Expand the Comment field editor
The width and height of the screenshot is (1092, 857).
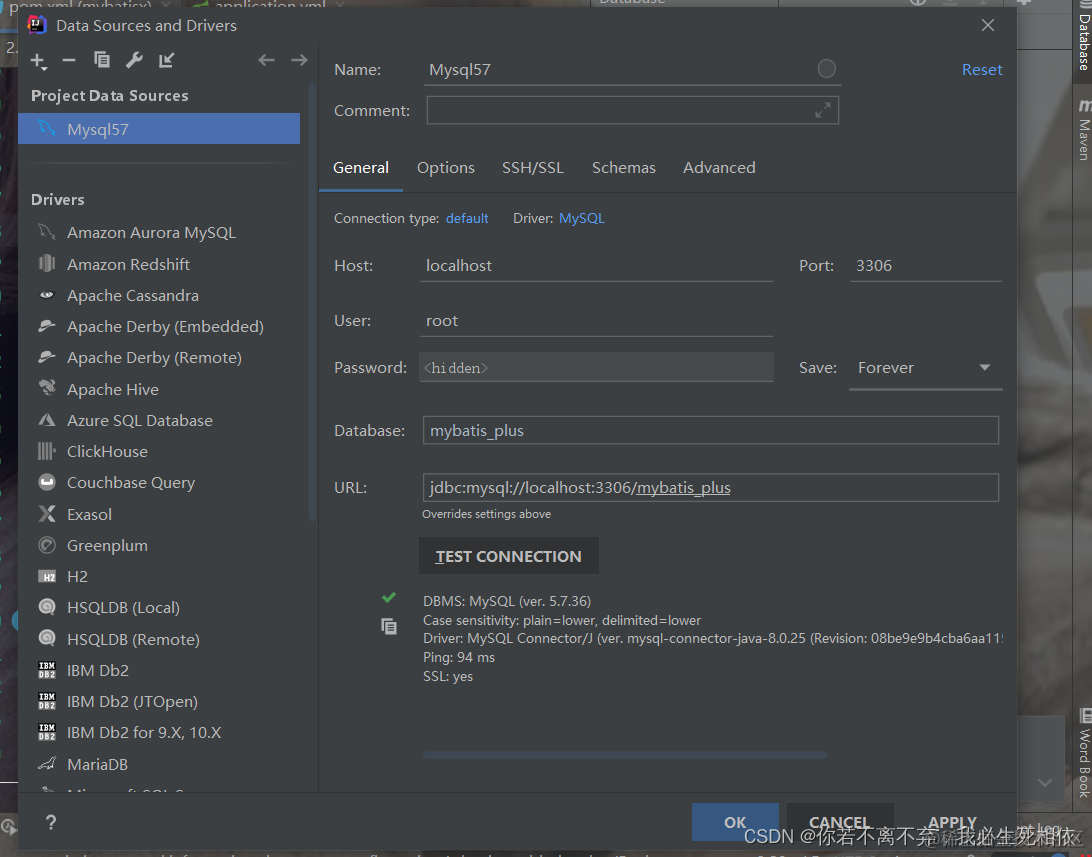click(823, 111)
